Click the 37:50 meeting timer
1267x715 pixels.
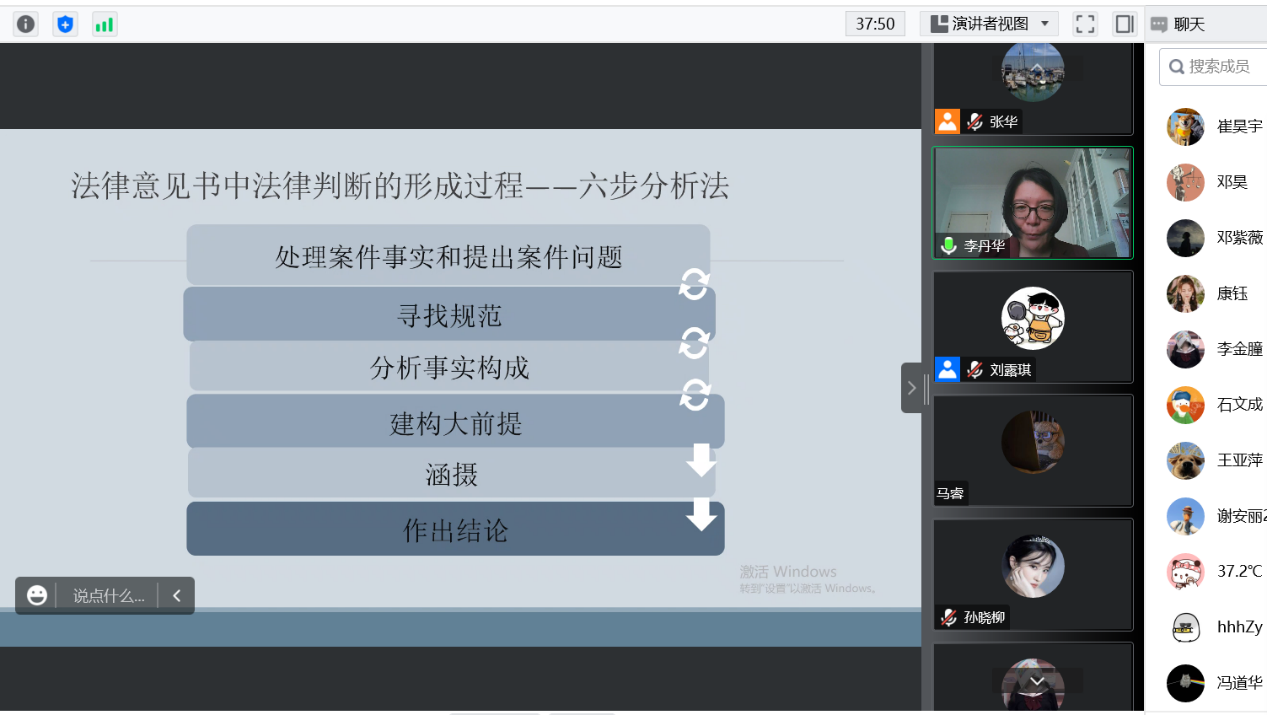pos(875,24)
